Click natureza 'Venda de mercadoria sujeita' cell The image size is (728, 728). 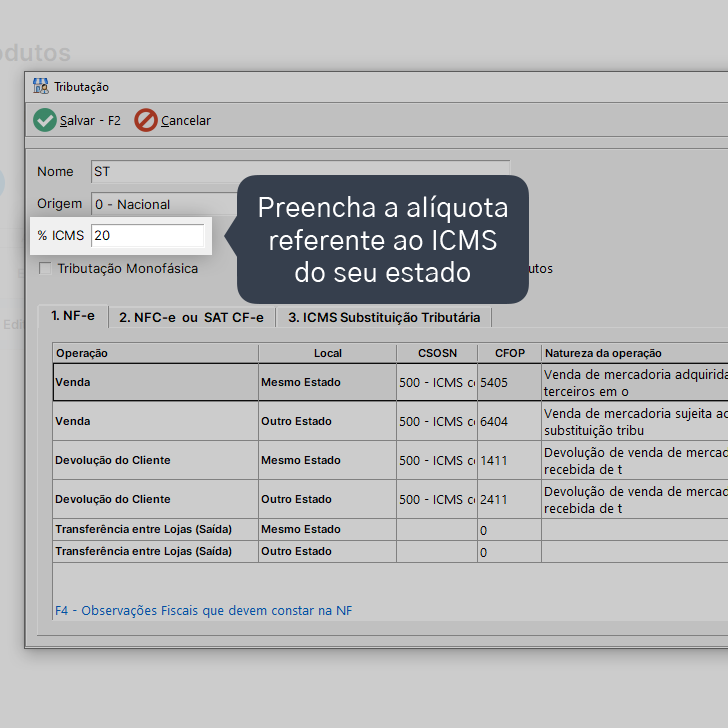click(635, 421)
